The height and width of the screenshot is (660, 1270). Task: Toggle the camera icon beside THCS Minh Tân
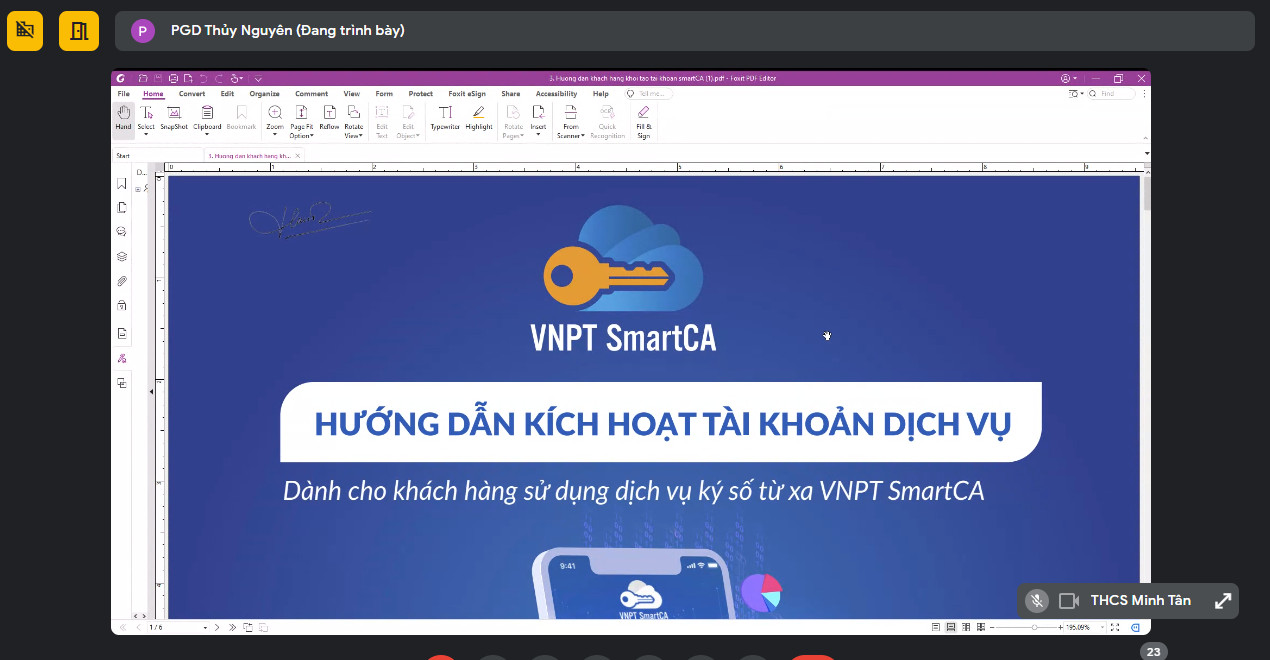click(1069, 601)
